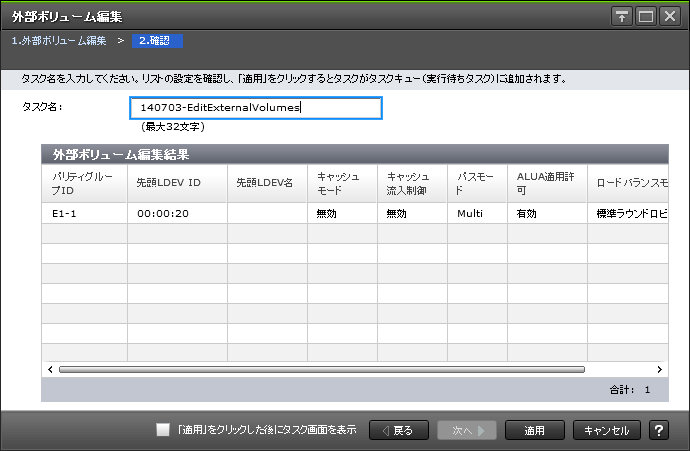Sort by ALUA適用許可 column header
This screenshot has width=690, height=451.
[x=547, y=183]
